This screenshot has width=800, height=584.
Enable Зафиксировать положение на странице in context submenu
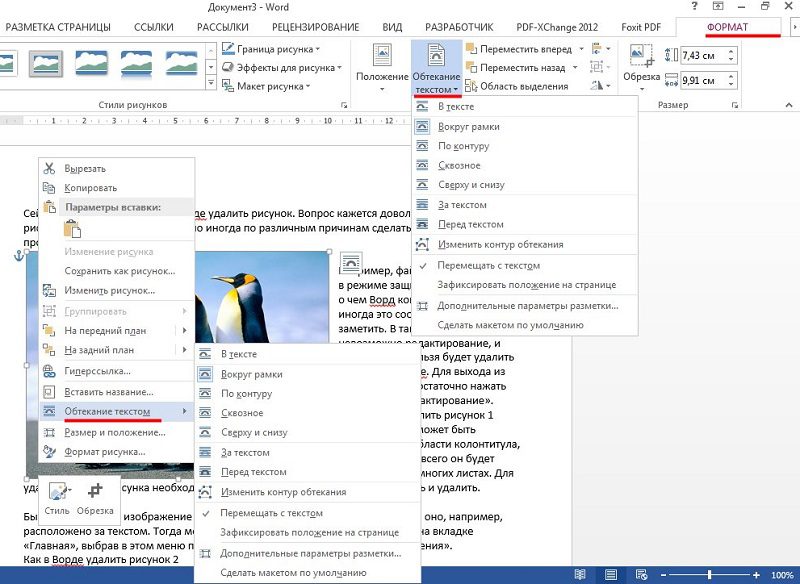pos(308,532)
